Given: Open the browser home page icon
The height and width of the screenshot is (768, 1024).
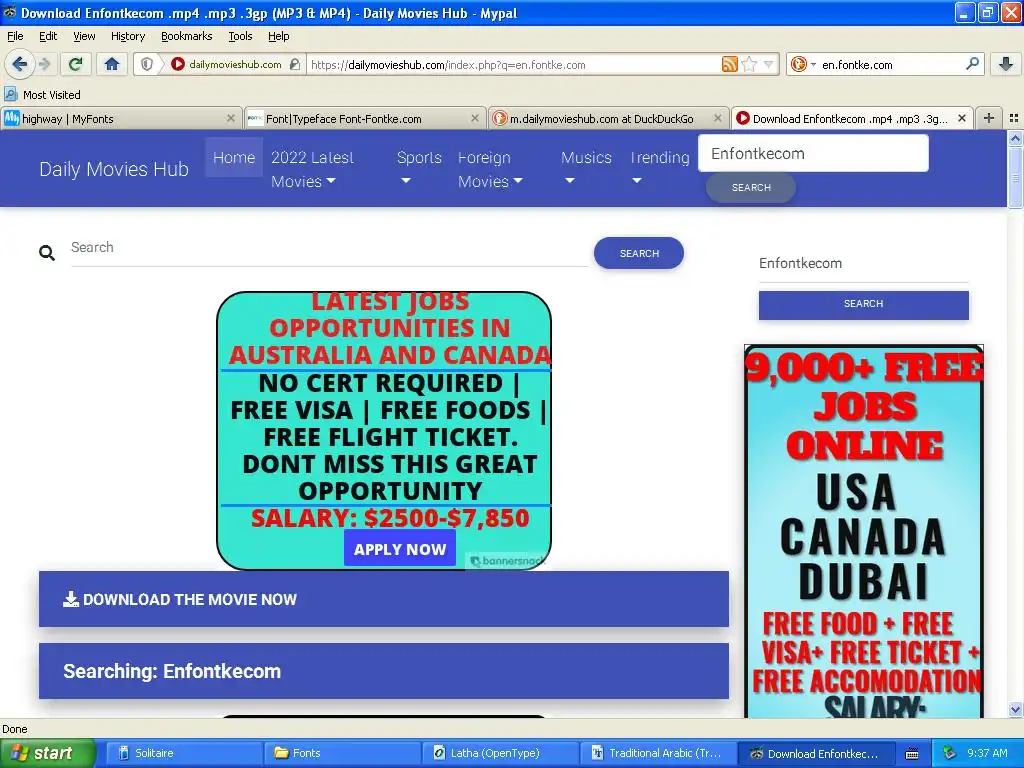Looking at the screenshot, I should (x=112, y=64).
